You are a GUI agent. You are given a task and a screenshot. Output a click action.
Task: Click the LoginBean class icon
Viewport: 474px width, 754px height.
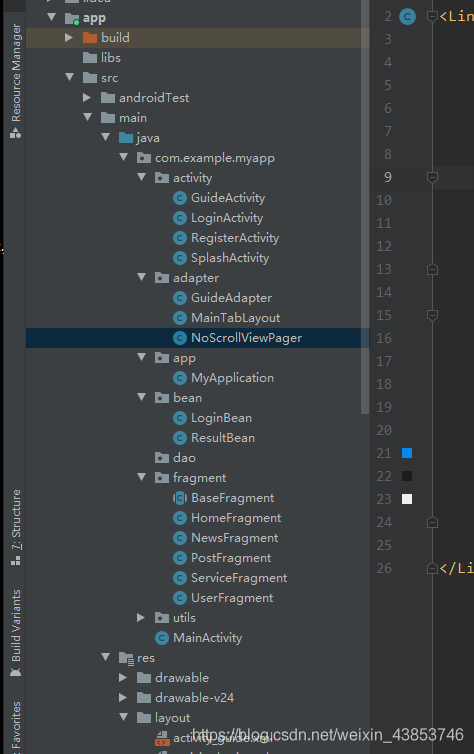(x=180, y=418)
